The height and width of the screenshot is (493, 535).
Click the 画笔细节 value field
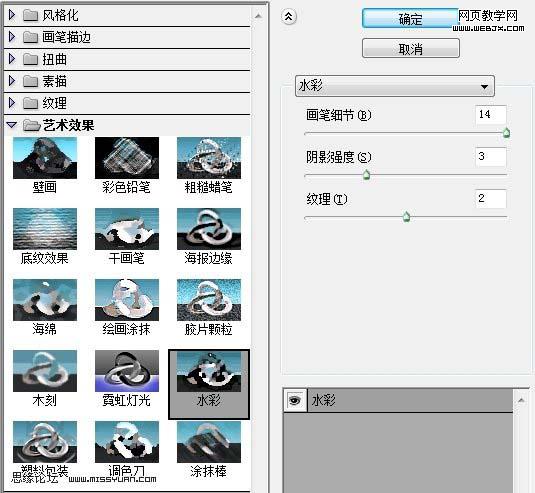tap(491, 114)
